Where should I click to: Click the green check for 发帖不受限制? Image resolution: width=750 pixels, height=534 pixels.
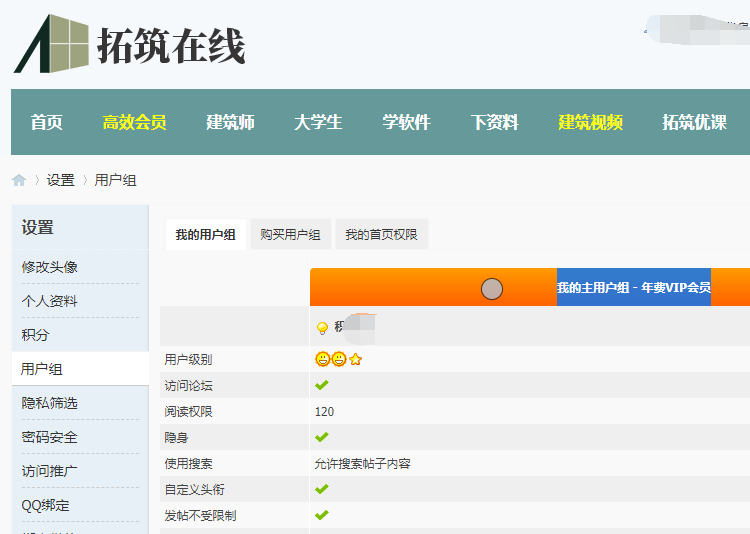(322, 515)
